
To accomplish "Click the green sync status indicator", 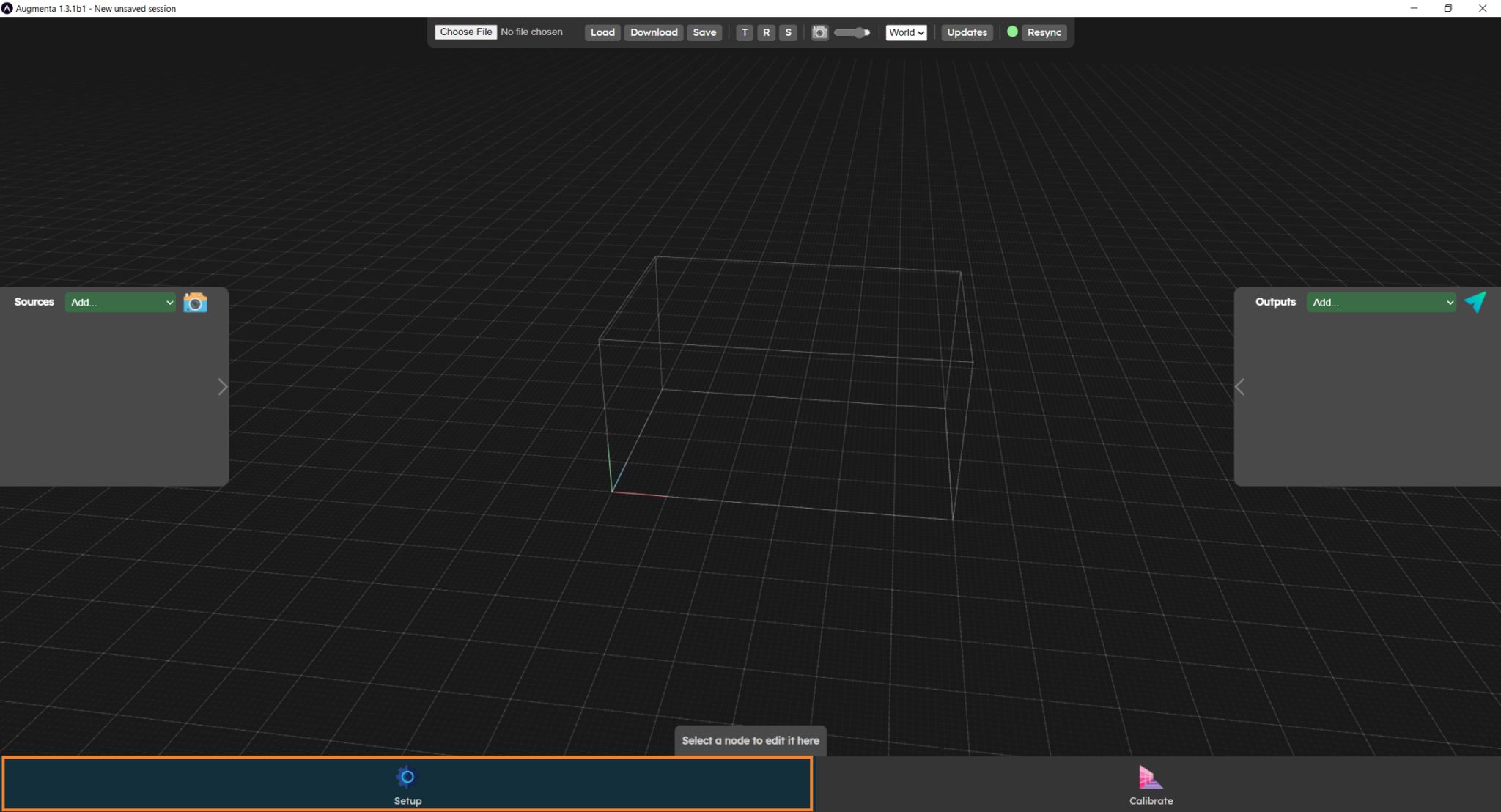I will 1012,32.
